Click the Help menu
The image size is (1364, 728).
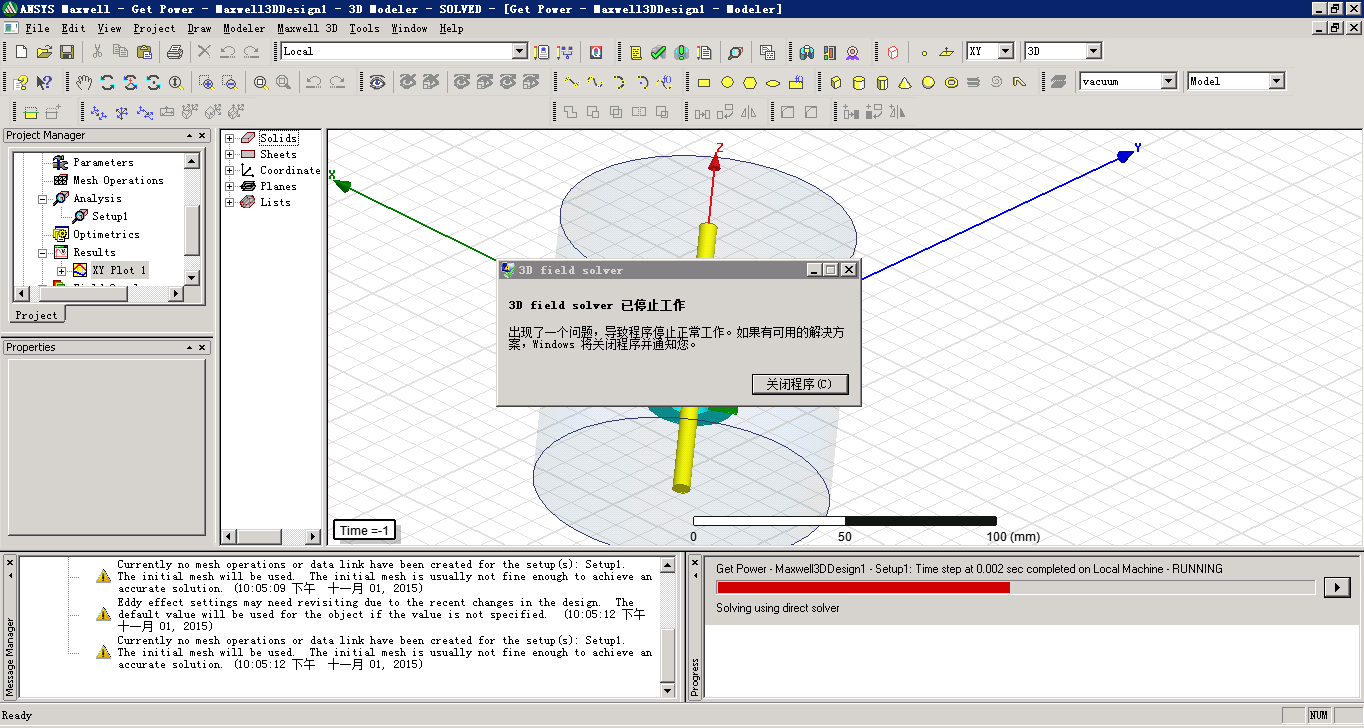coord(451,28)
